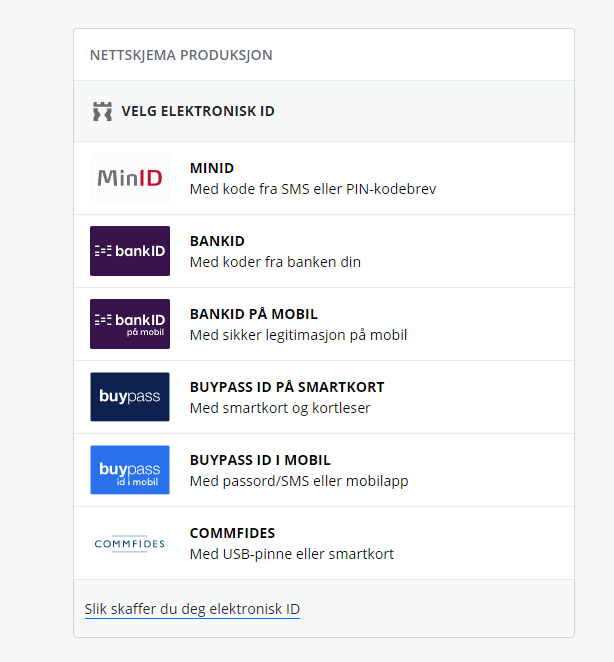The width and height of the screenshot is (614, 662).
Task: Click 'Med passord/SMS eller mobilapp' description
Action: (x=299, y=481)
